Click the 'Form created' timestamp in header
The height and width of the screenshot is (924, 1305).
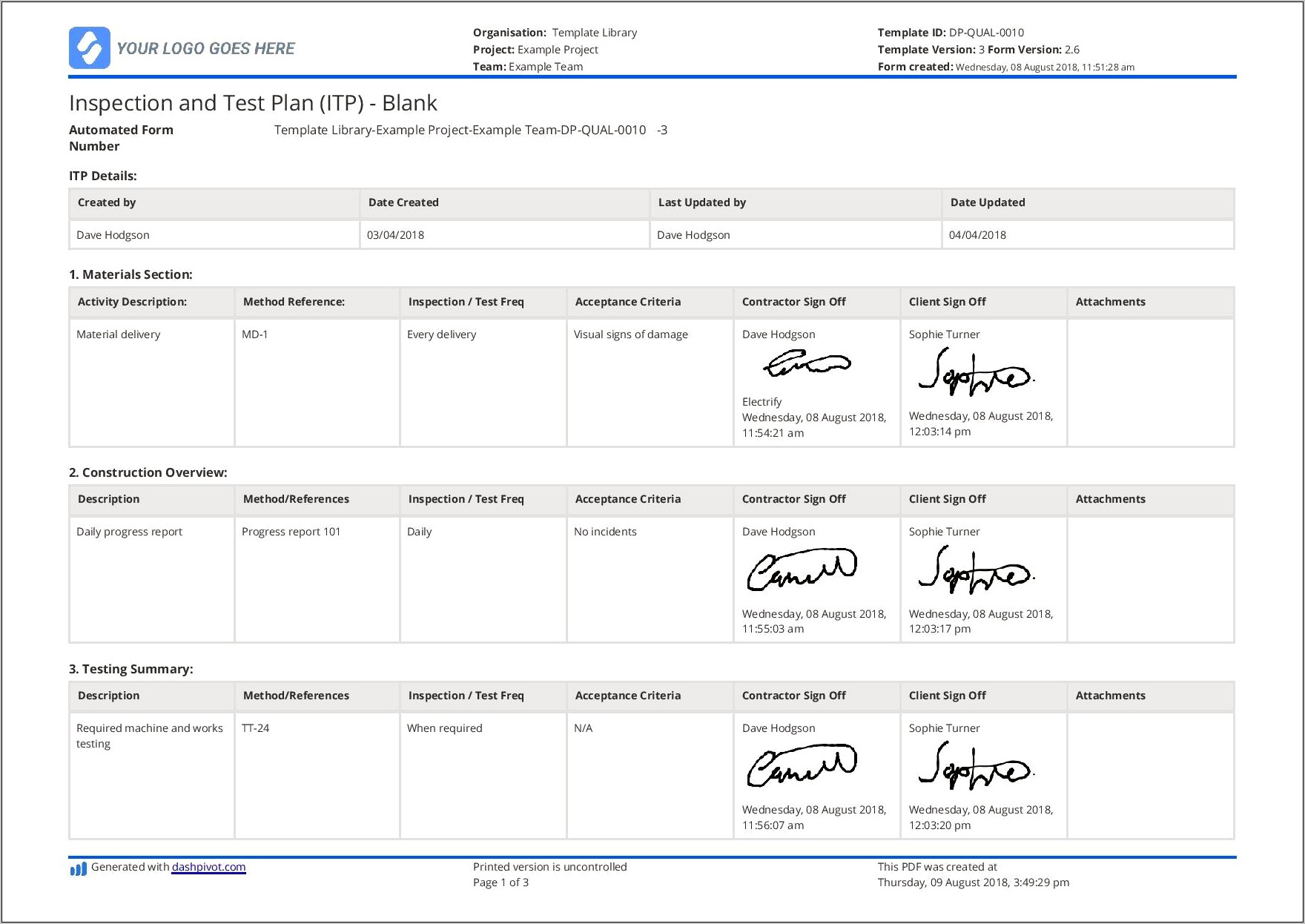pyautogui.click(x=1005, y=67)
